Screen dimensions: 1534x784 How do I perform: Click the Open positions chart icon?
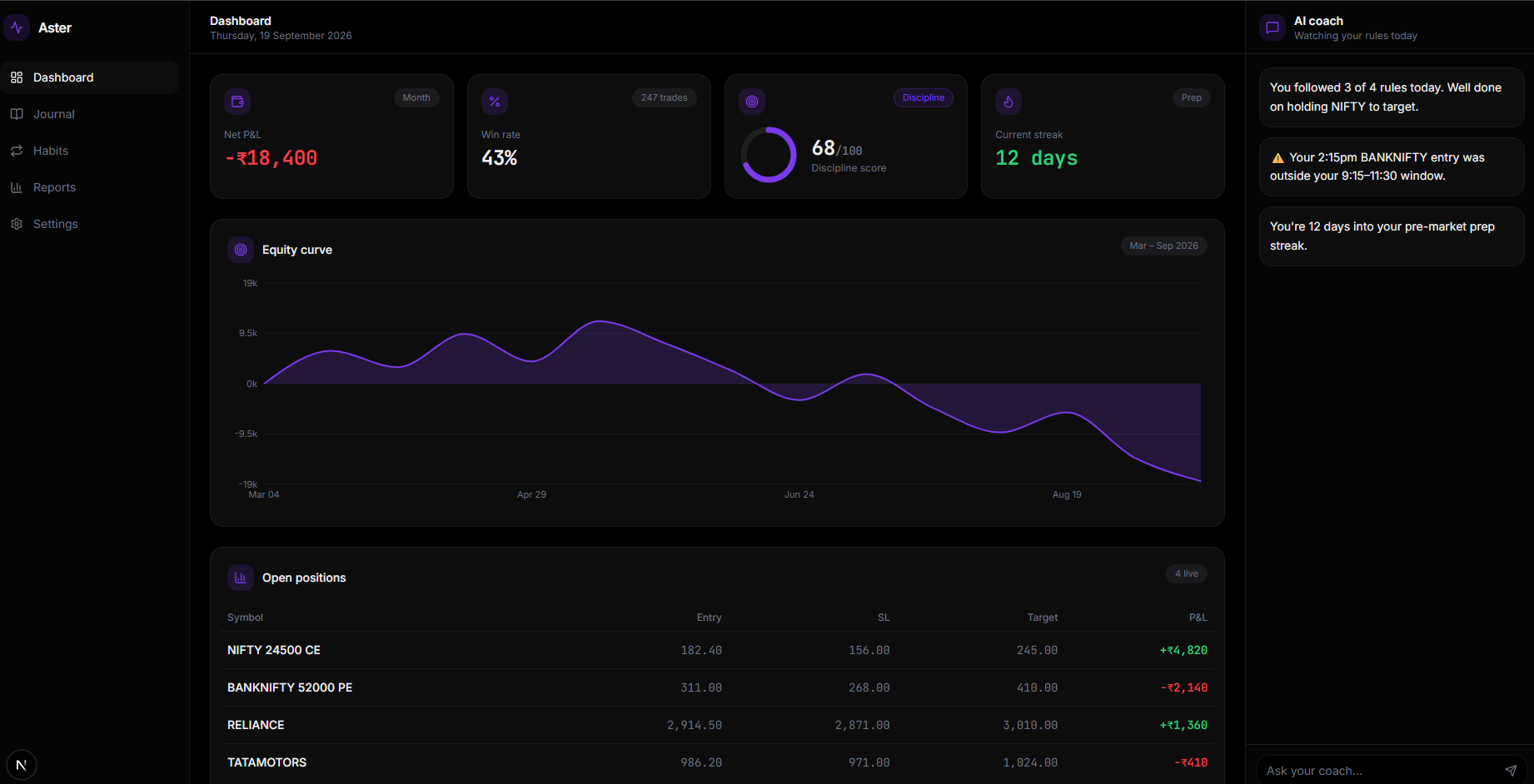pos(241,578)
